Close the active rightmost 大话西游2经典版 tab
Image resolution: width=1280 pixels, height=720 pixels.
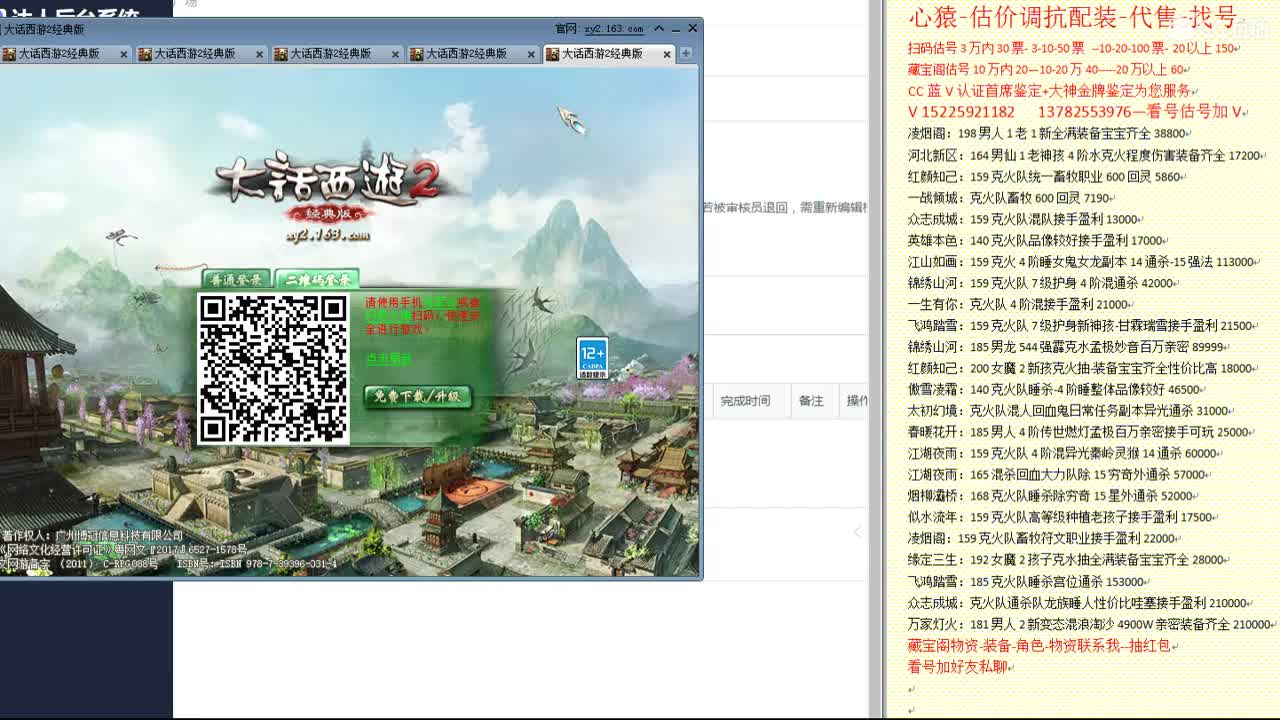tap(667, 54)
